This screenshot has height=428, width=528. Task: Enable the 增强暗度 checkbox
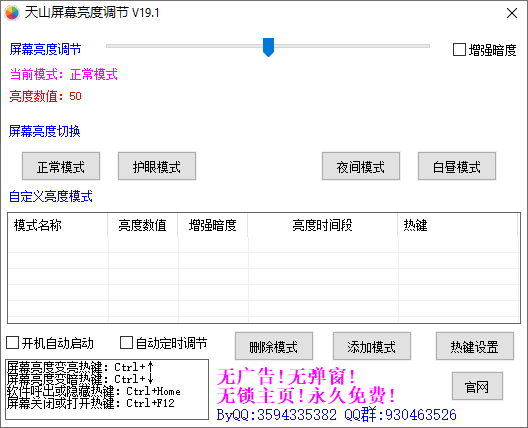(x=459, y=50)
